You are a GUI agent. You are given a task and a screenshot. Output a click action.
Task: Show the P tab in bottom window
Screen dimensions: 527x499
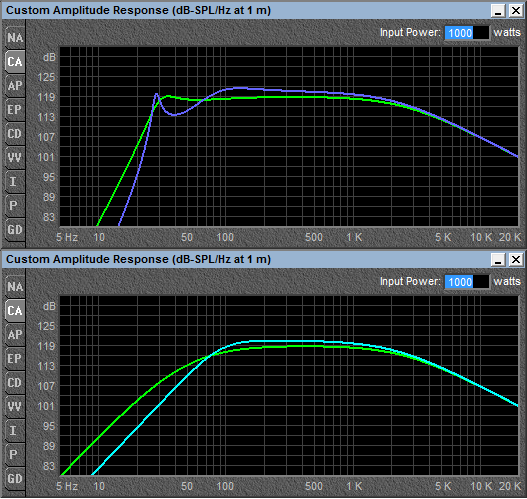[15, 454]
